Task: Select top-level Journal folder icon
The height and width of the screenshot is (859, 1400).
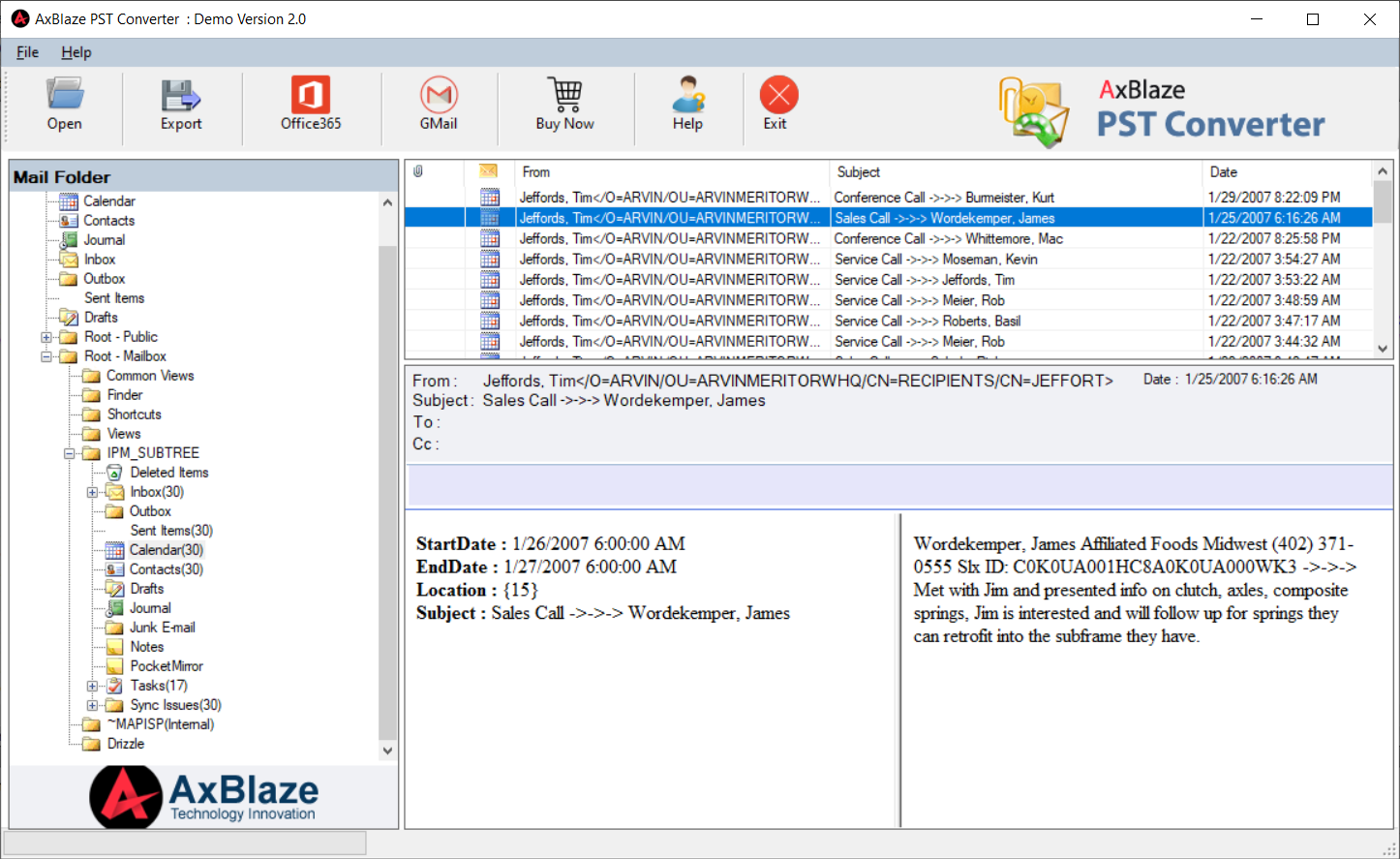Action: click(x=69, y=240)
